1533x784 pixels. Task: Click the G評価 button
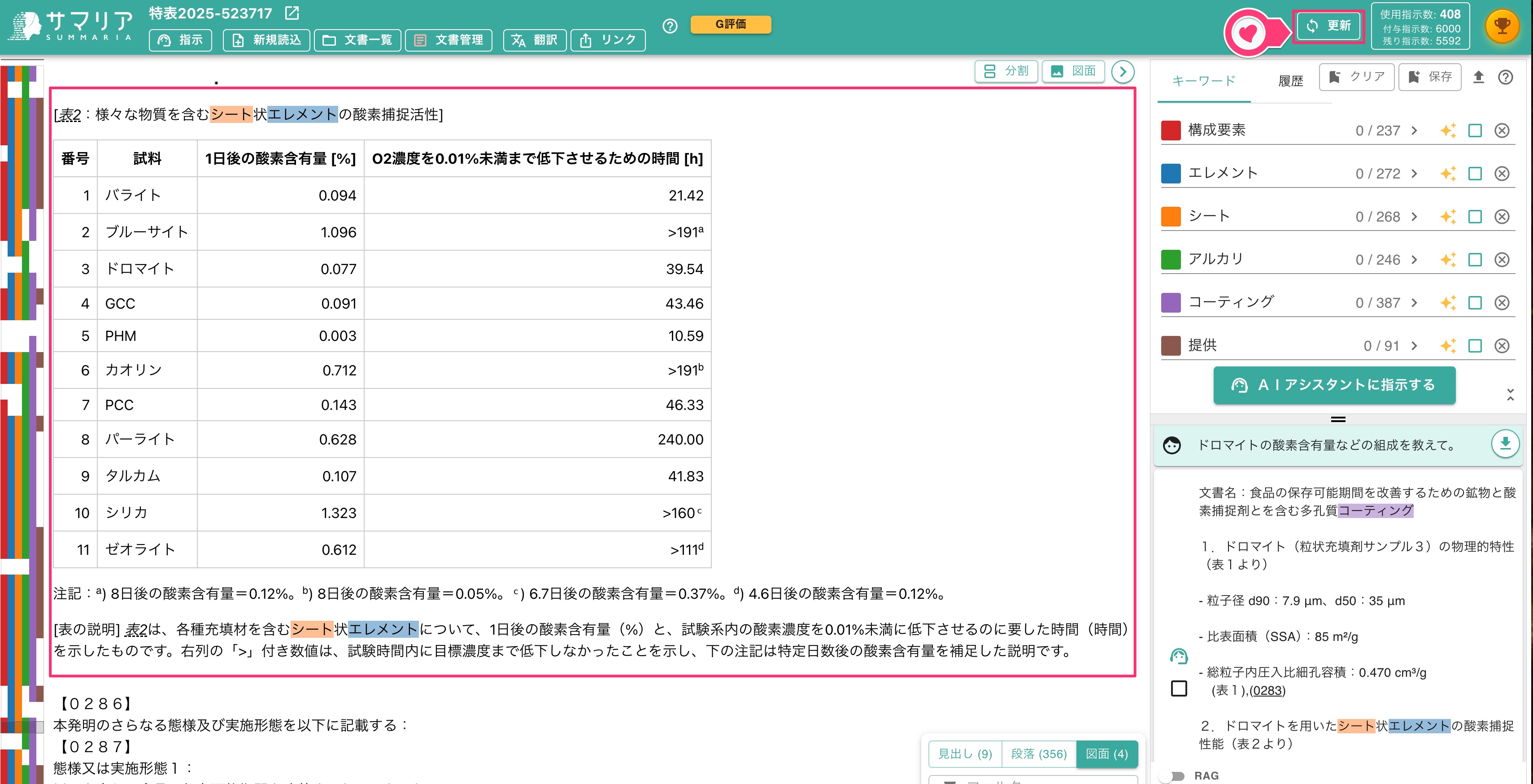point(731,24)
